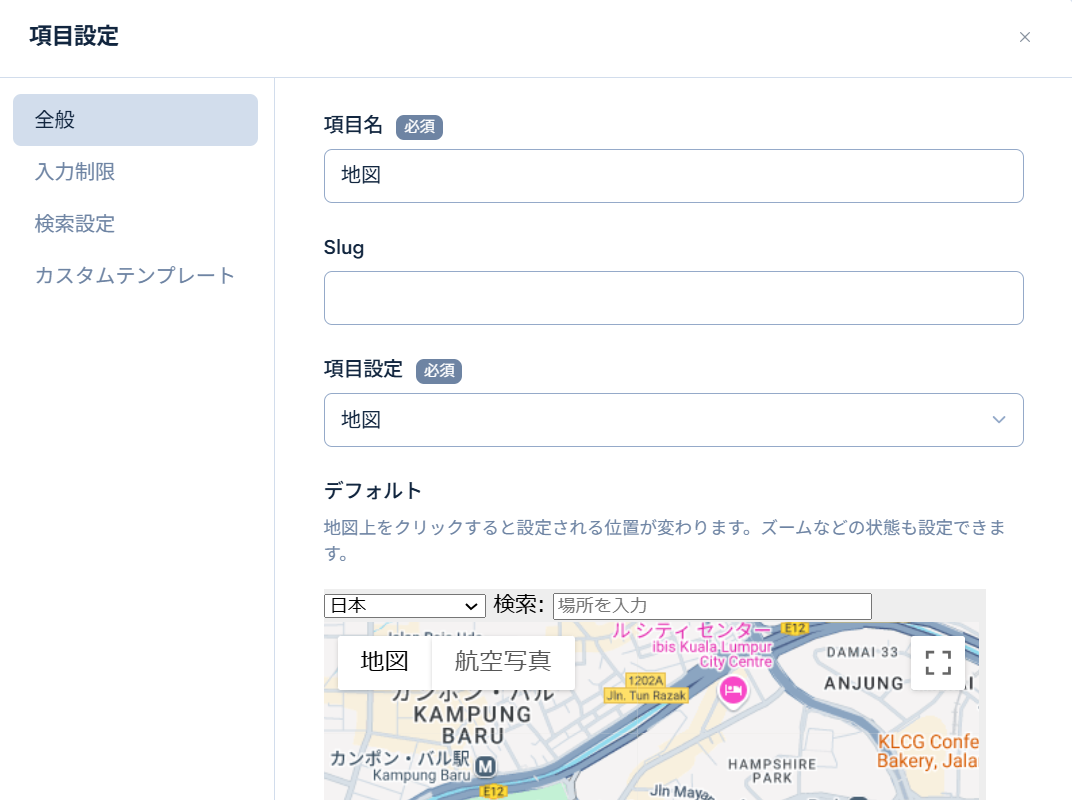Click the ibis Kuala Lumpur City Centre label
The height and width of the screenshot is (800, 1072).
click(710, 653)
